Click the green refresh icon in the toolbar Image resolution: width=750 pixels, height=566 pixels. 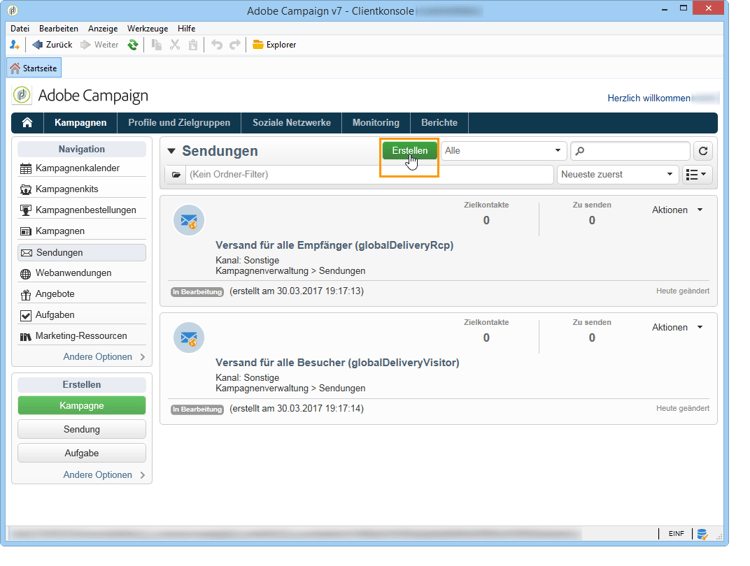point(132,44)
